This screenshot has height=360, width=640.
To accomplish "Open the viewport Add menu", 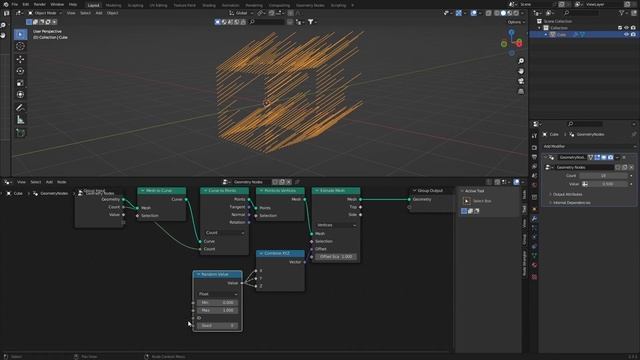I will pyautogui.click(x=99, y=13).
